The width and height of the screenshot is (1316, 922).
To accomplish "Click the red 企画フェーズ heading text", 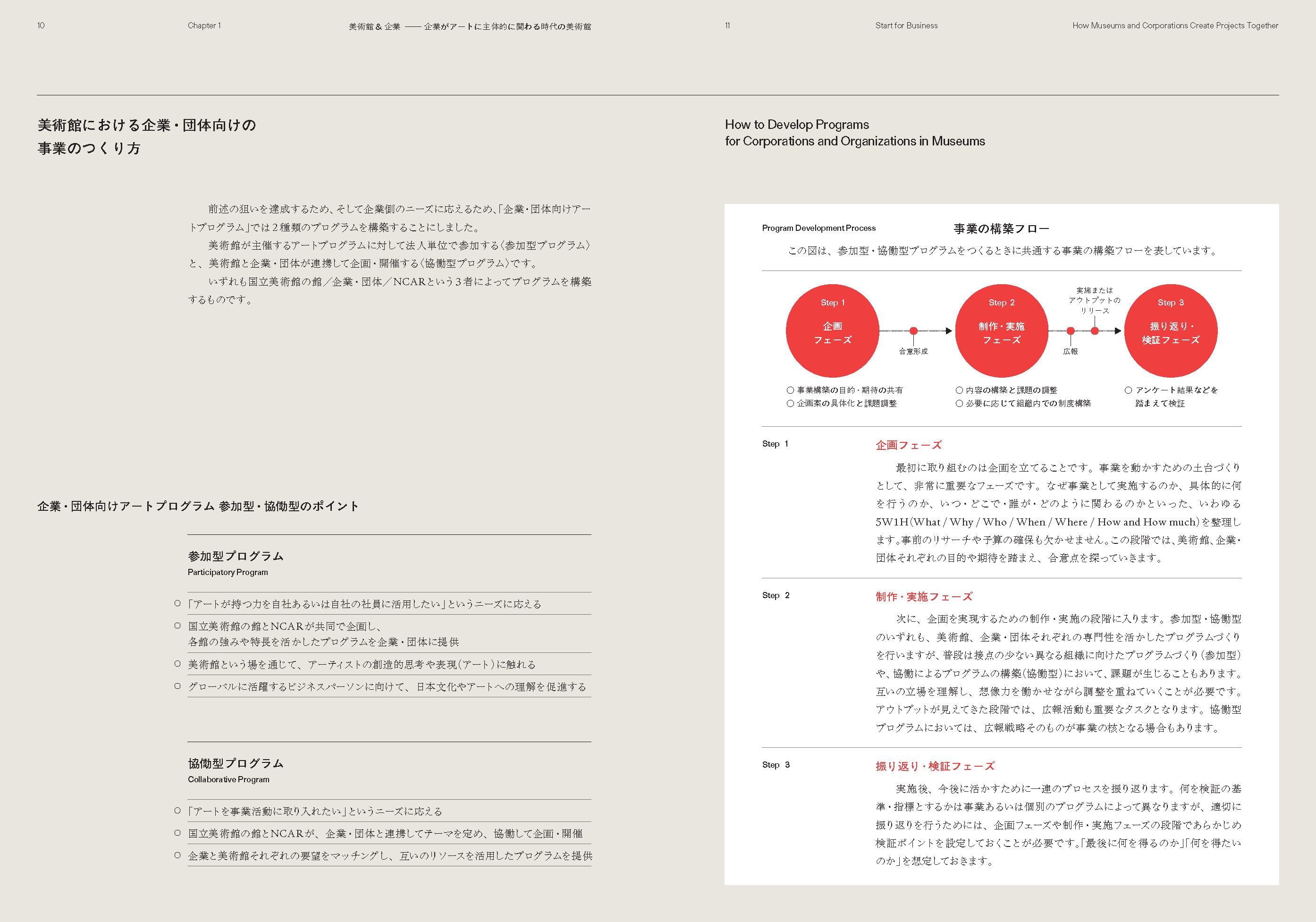I will pyautogui.click(x=909, y=445).
